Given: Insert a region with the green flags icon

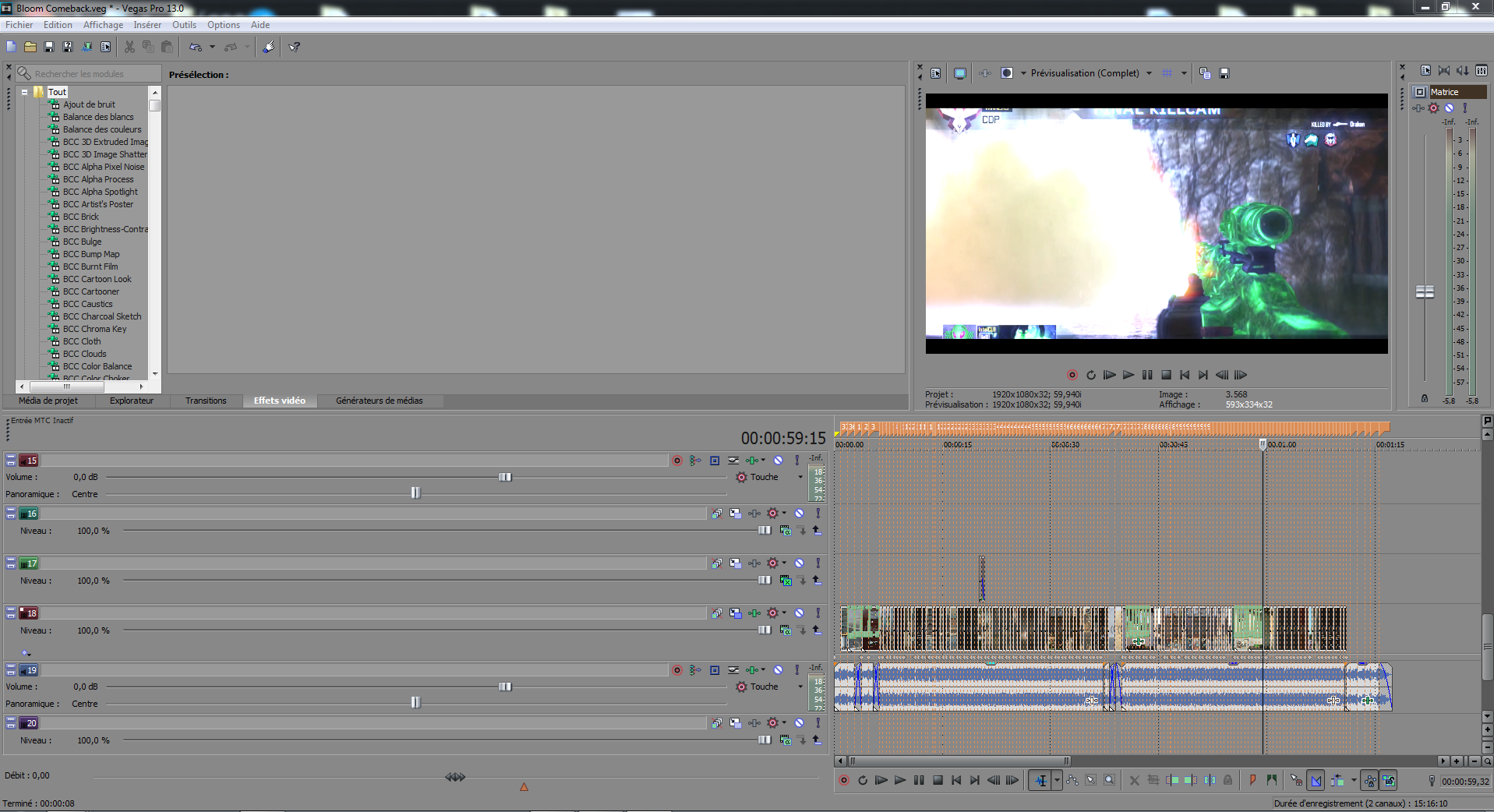Looking at the screenshot, I should click(x=1272, y=780).
